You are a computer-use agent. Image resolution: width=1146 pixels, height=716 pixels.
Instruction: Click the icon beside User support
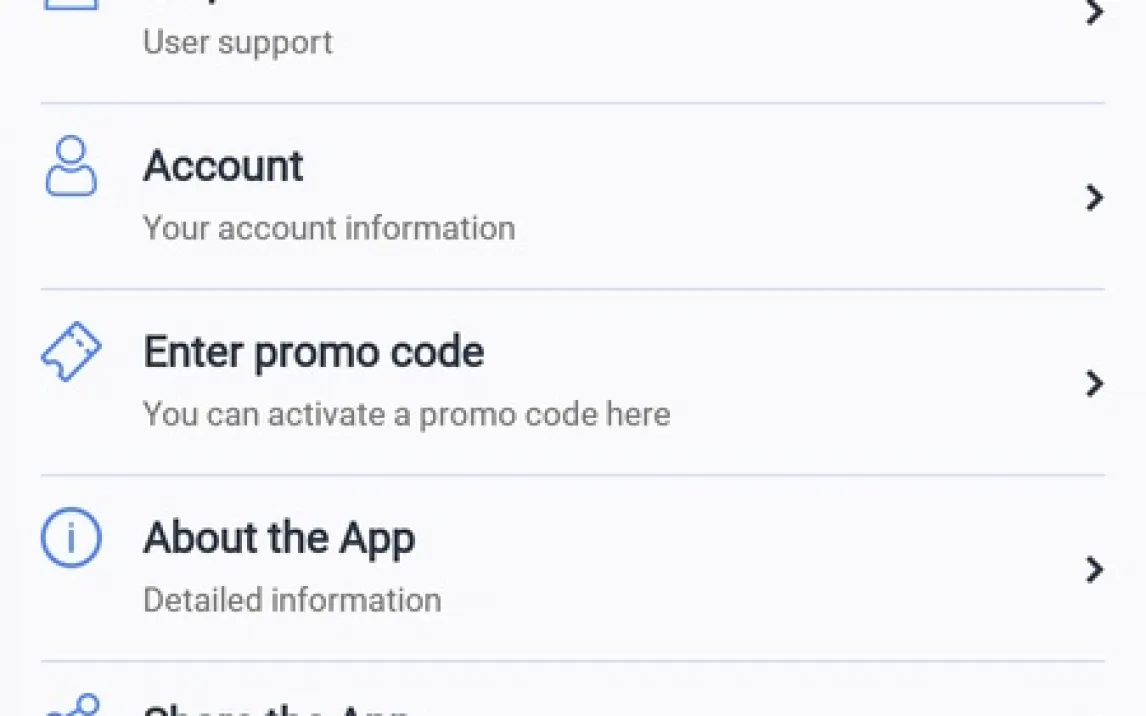(x=71, y=6)
